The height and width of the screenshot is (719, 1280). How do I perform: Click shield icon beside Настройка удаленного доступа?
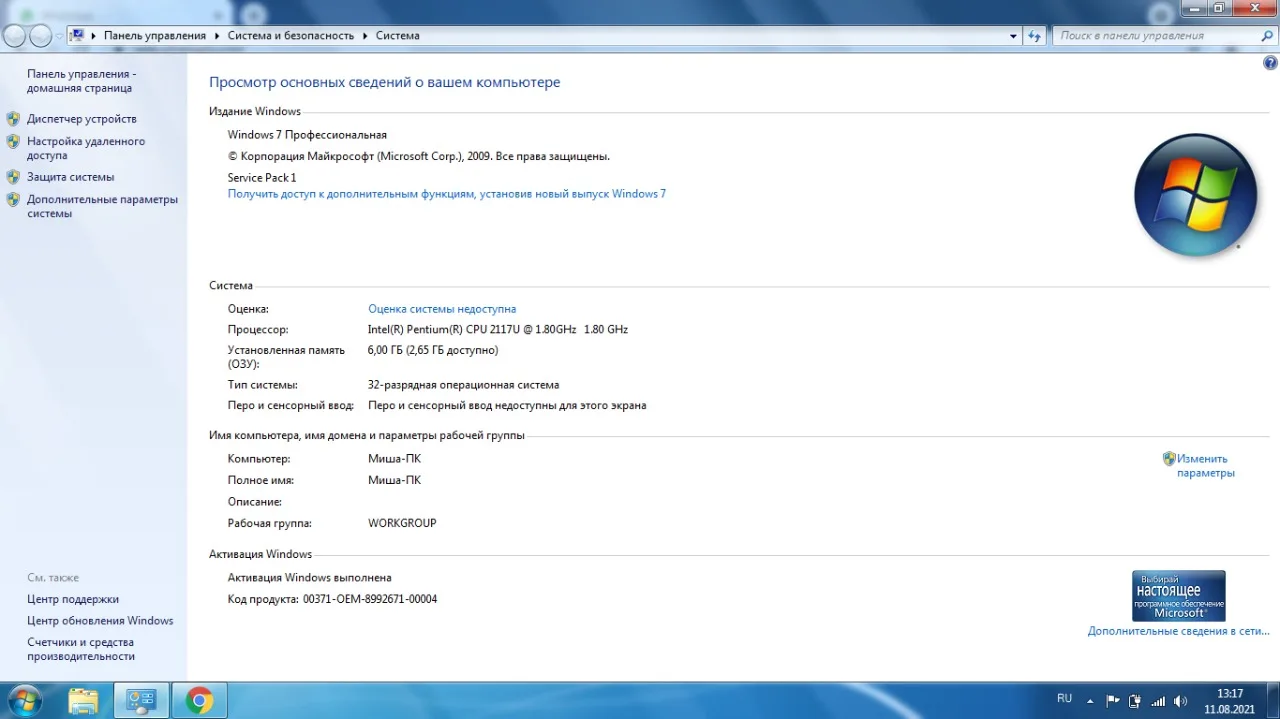pyautogui.click(x=13, y=142)
